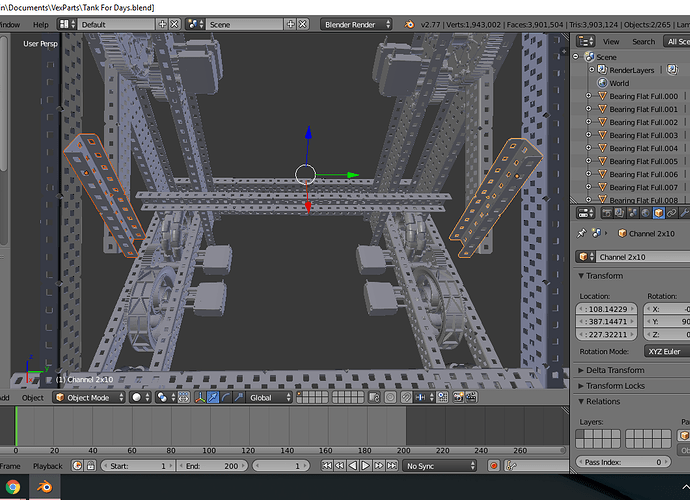690x500 pixels.
Task: Open the Object Mode dropdown
Action: click(89, 397)
